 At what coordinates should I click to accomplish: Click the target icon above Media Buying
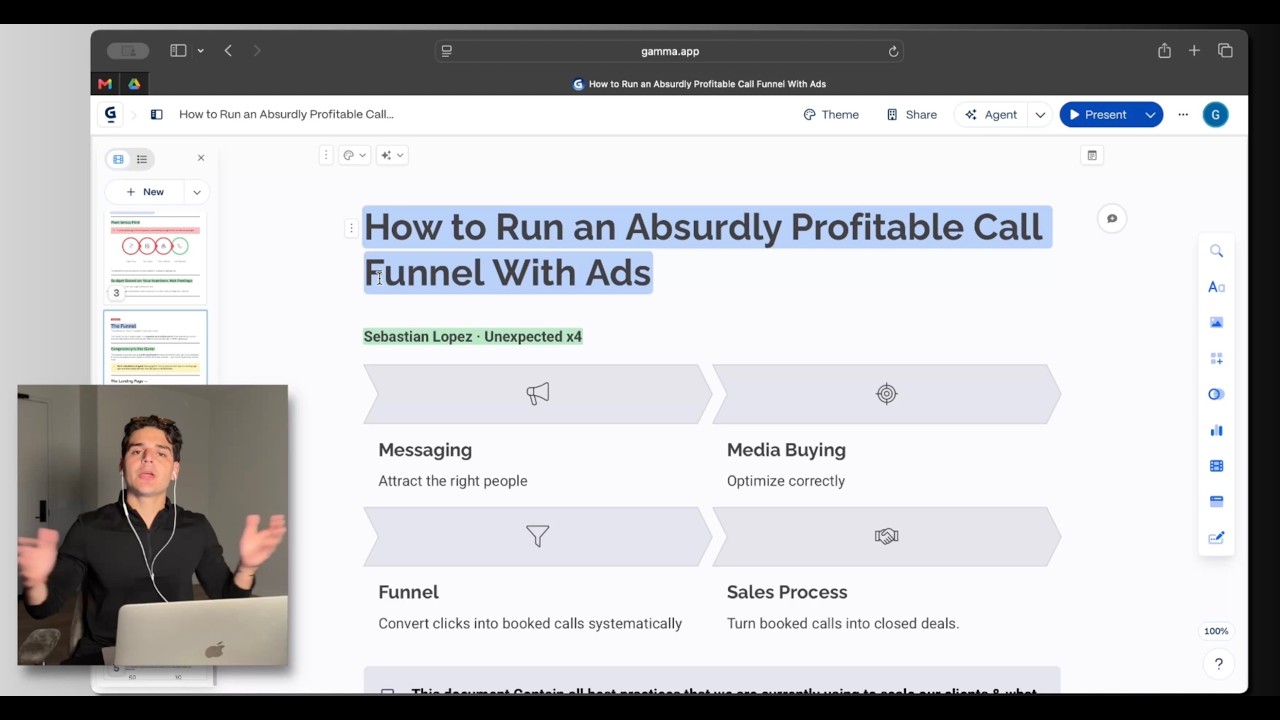pos(886,394)
